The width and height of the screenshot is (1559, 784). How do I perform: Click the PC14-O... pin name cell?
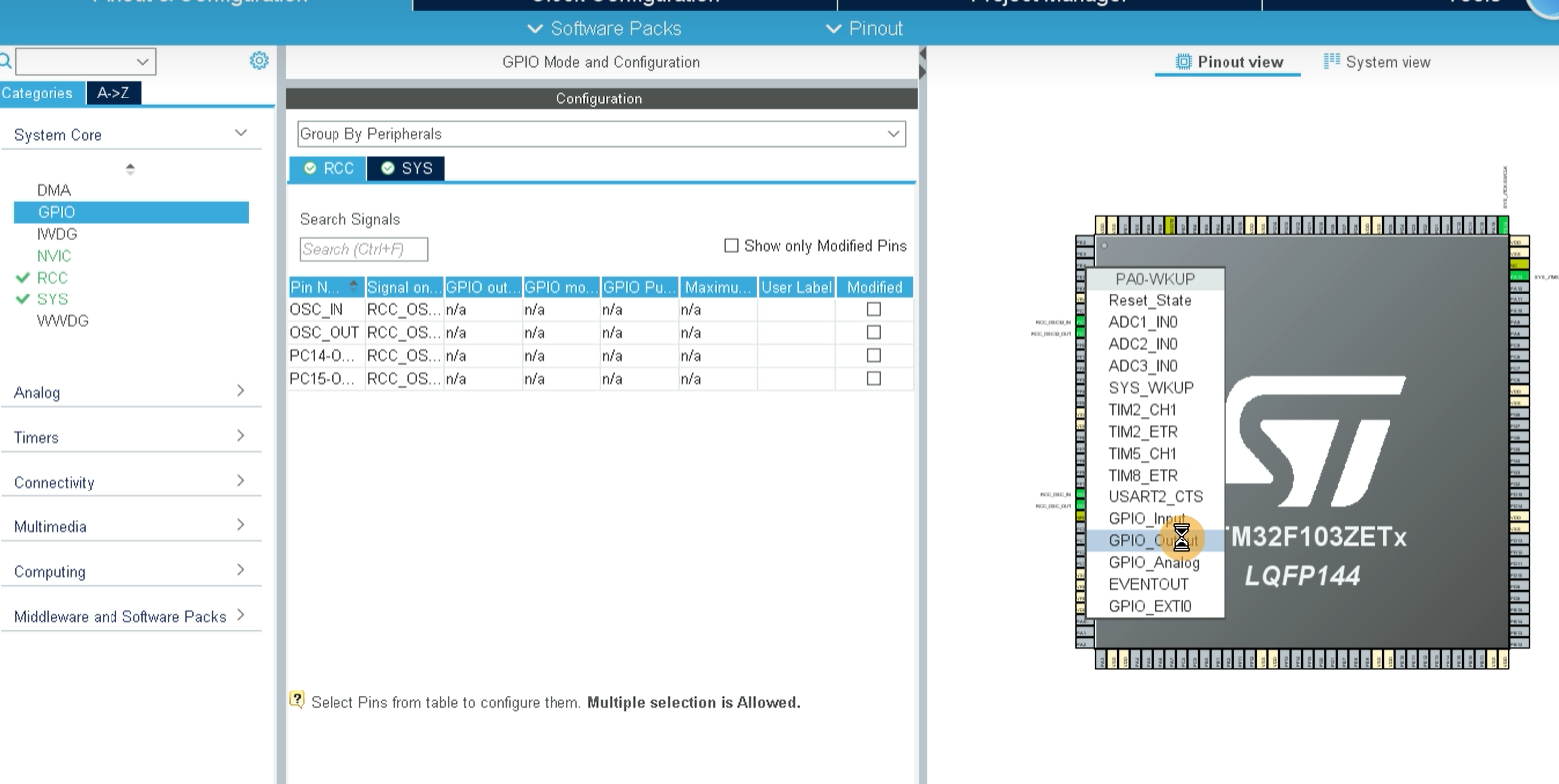327,355
